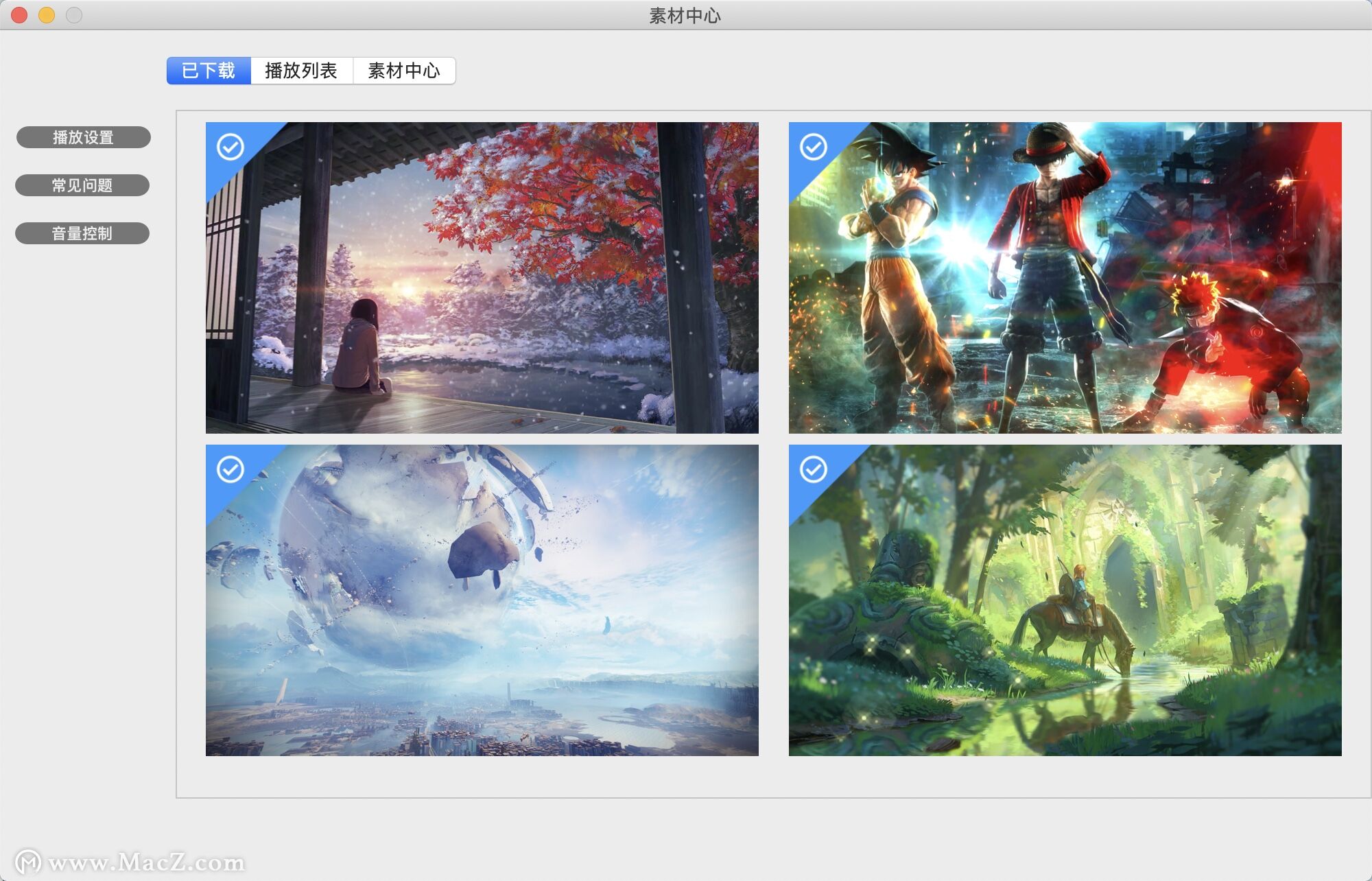The width and height of the screenshot is (1372, 881).
Task: Click 音量控制 volume control icon
Action: point(84,232)
